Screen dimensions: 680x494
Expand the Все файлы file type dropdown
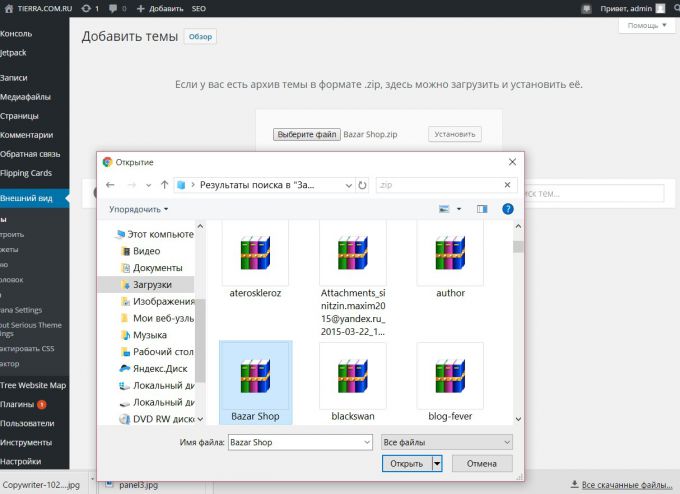(x=446, y=441)
